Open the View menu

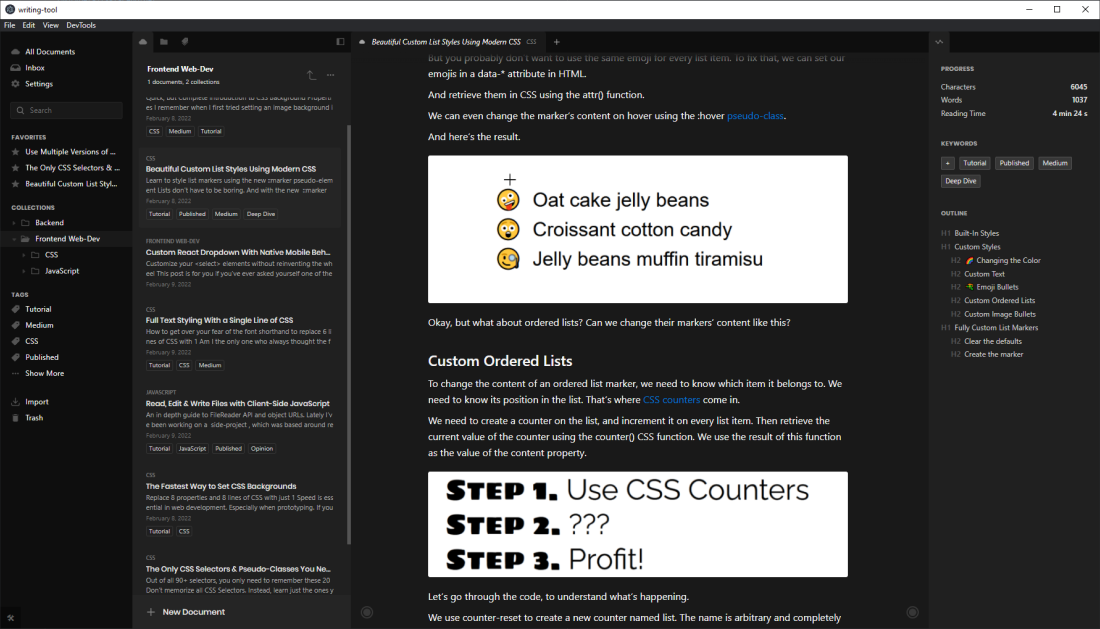click(x=50, y=25)
